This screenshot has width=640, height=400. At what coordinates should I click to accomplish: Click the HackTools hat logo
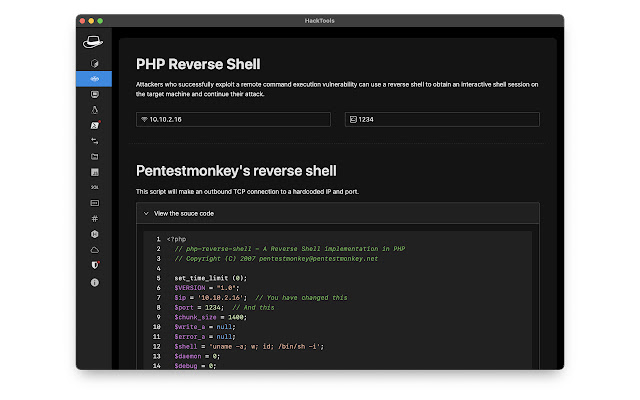[x=94, y=42]
